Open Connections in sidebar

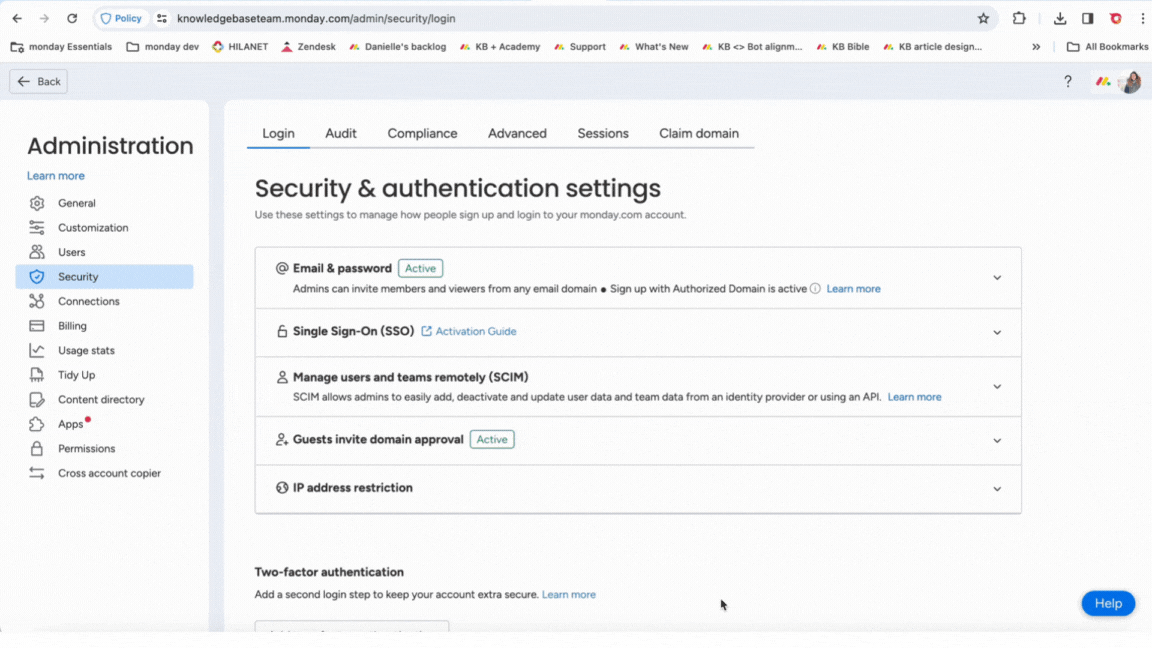pos(104,301)
